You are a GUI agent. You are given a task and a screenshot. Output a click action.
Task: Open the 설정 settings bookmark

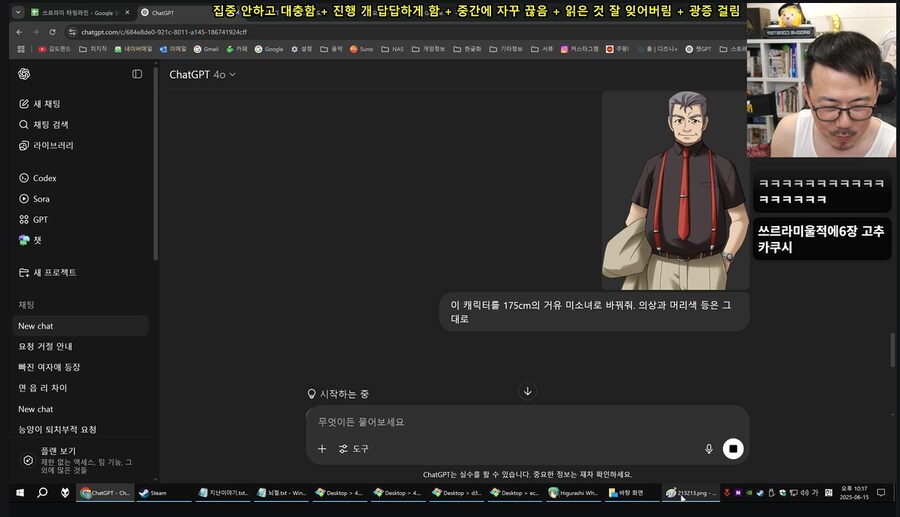coord(301,49)
